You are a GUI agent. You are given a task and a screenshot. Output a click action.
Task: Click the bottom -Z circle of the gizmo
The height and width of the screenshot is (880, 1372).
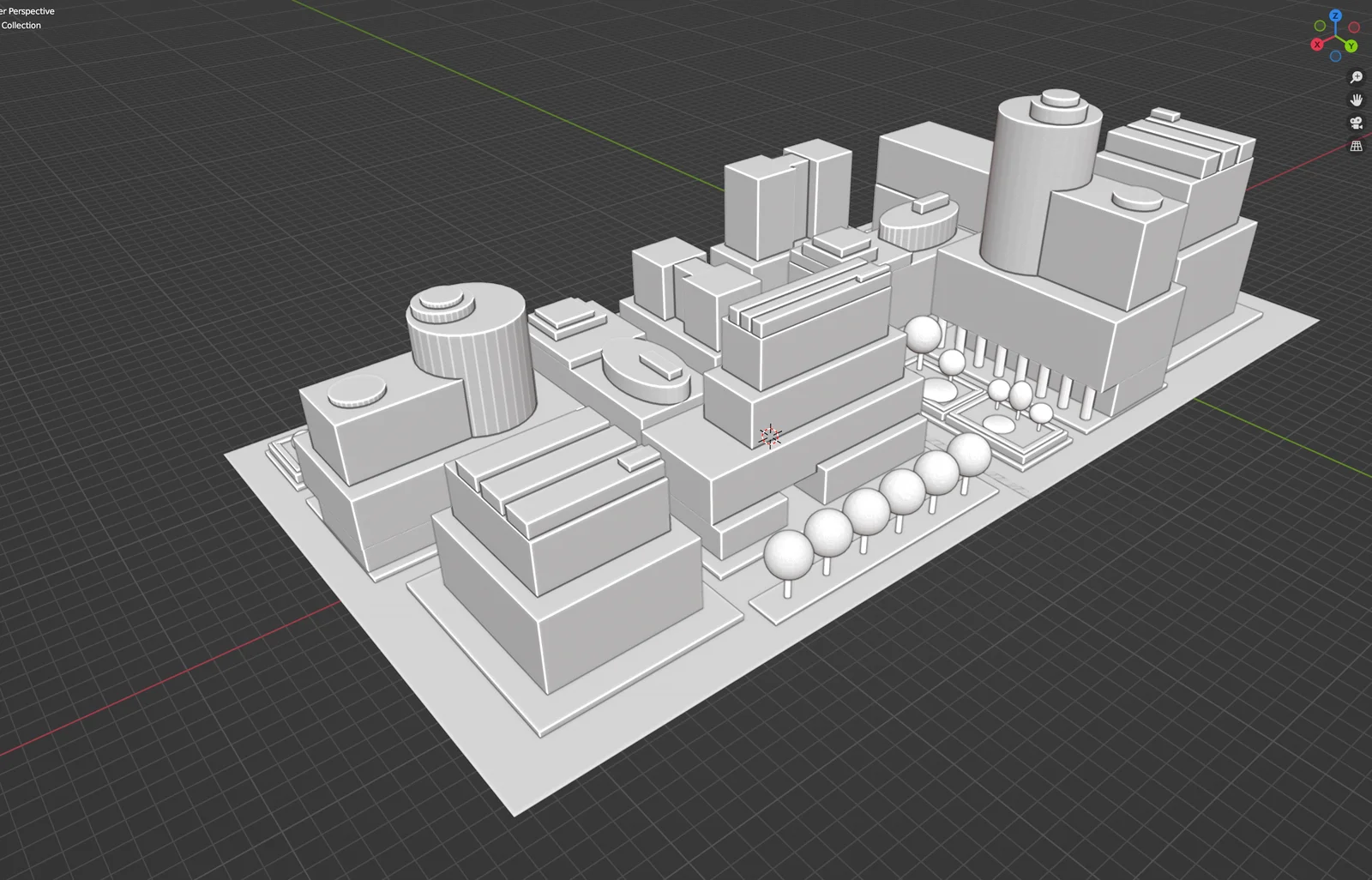point(1335,56)
